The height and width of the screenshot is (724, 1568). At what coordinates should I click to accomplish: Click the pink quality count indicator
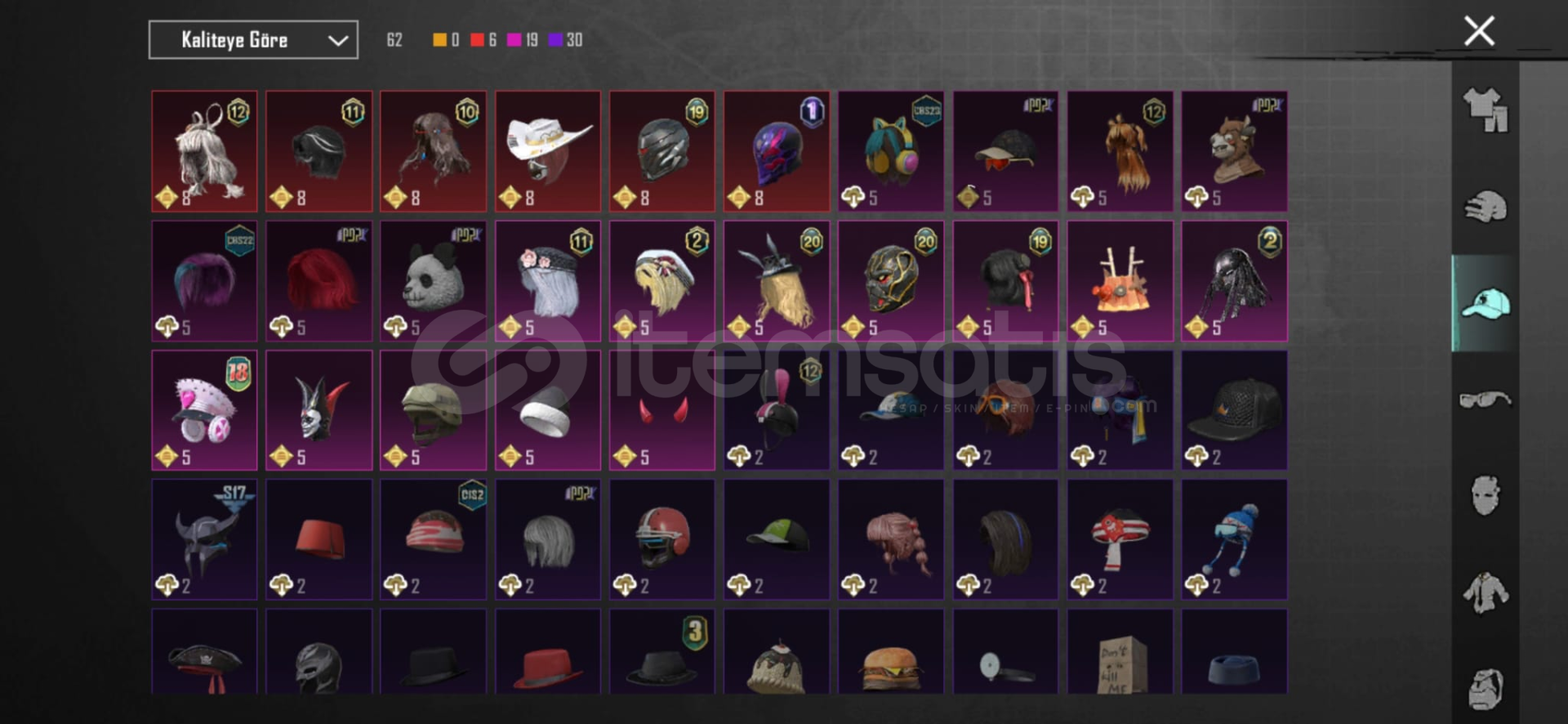523,40
